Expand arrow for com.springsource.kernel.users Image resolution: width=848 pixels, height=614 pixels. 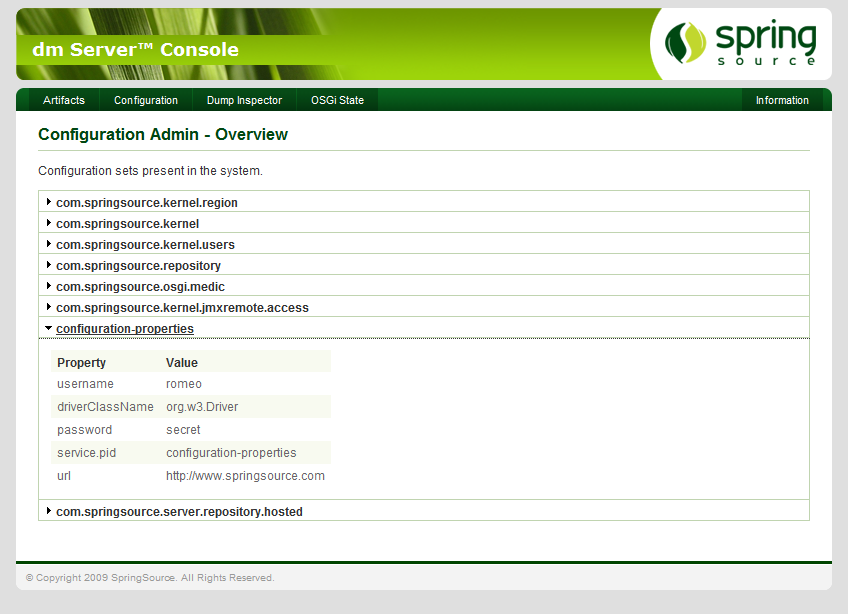[49, 244]
